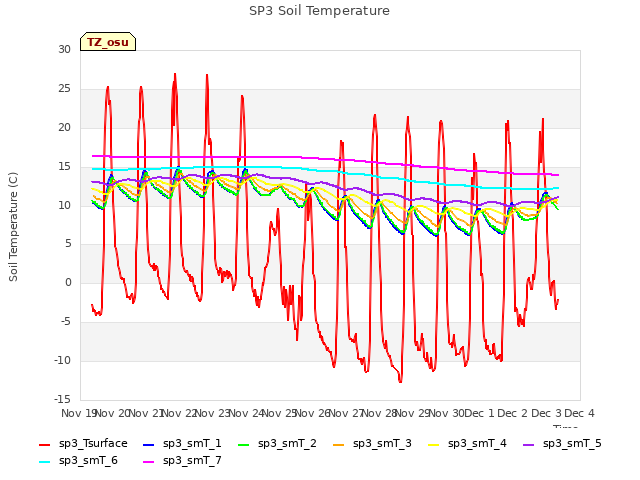Toggle the sp3_smT_1 legend entry

tap(182, 444)
